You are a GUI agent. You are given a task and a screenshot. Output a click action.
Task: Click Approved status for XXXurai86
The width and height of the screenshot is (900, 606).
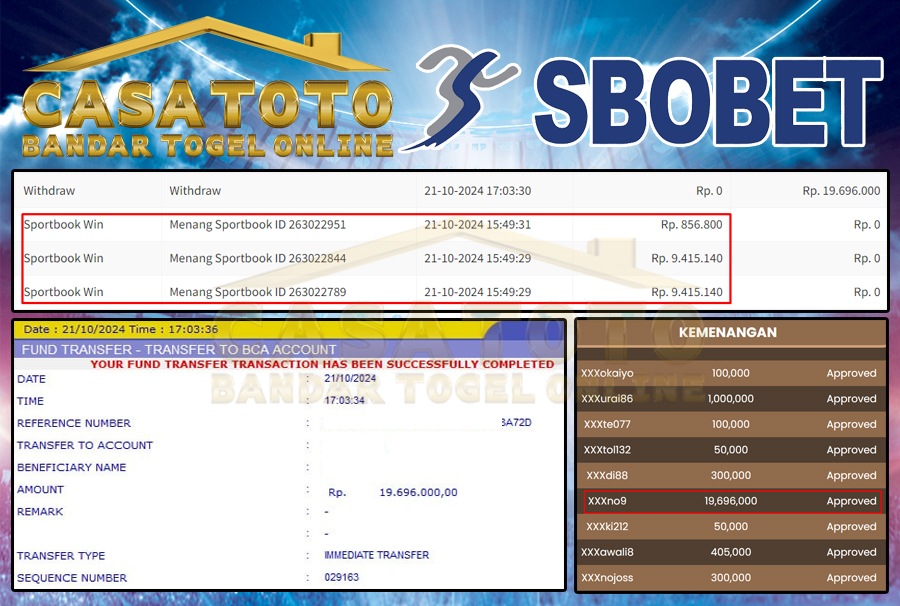[x=851, y=399]
